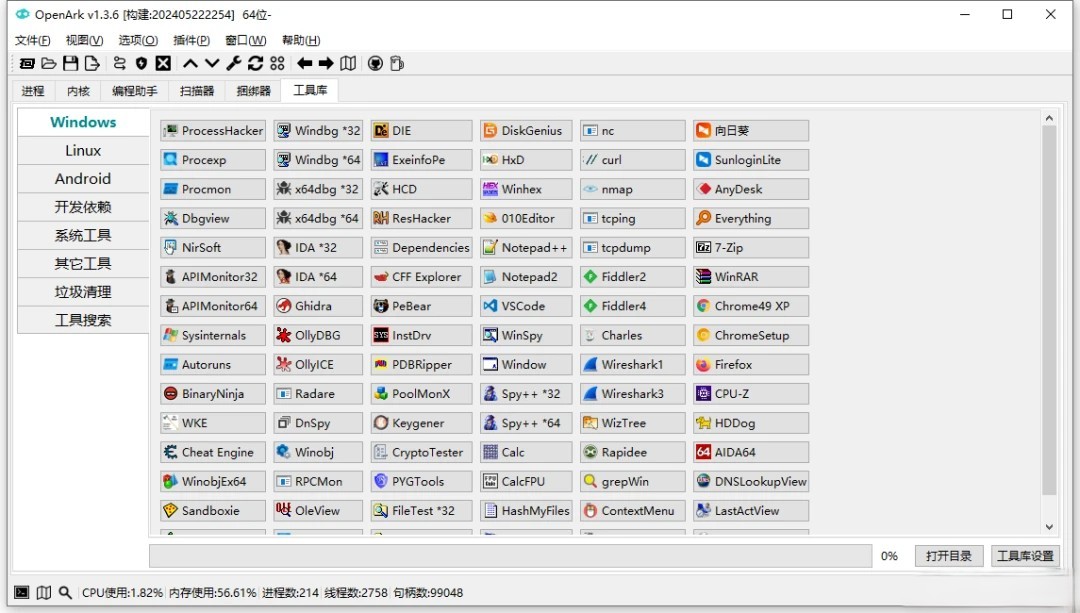
Task: Launch Sandboxie
Action: point(213,511)
